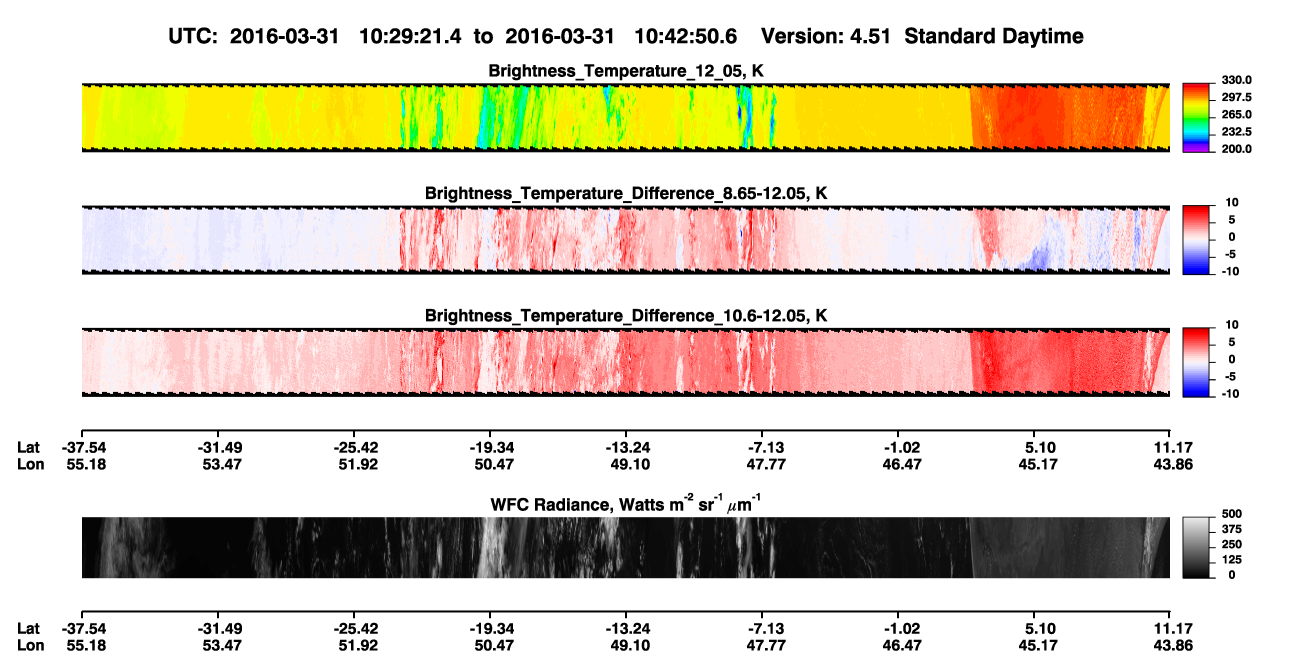Click longitude '51.92' under the WFC Radiance panel

357,645
